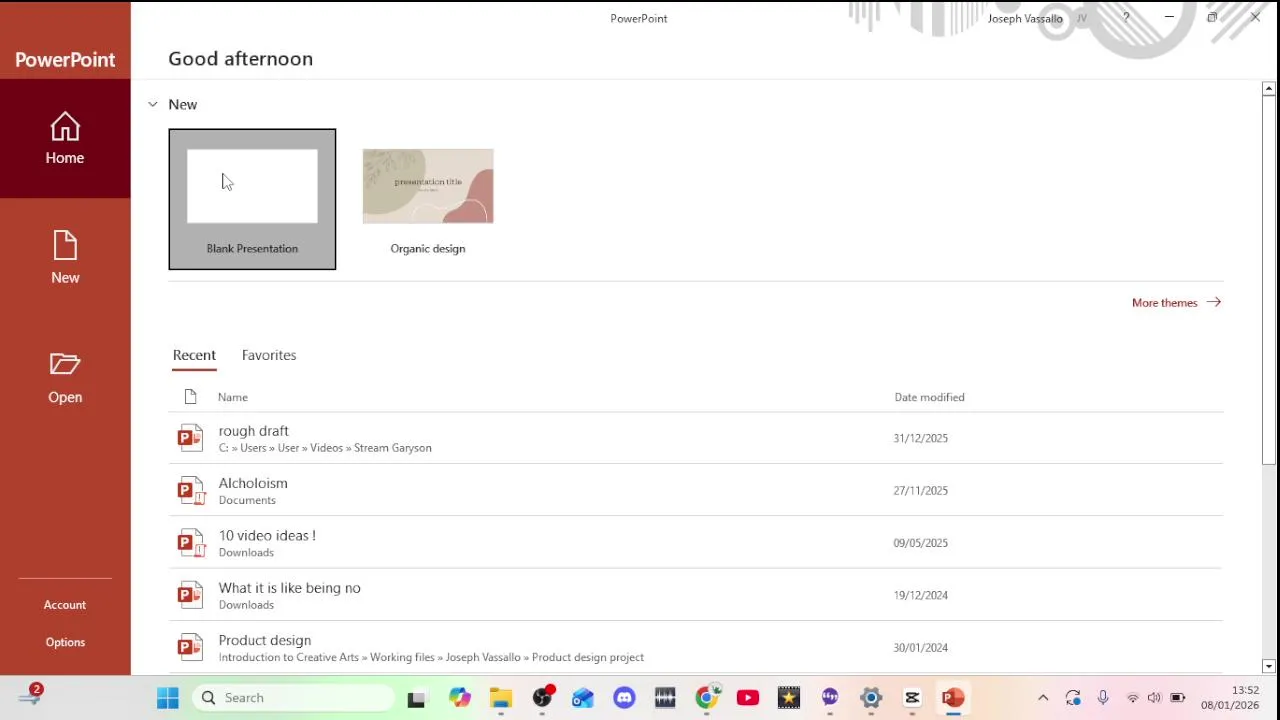Viewport: 1280px width, 720px height.
Task: Sort files by Date modified header
Action: click(x=929, y=397)
